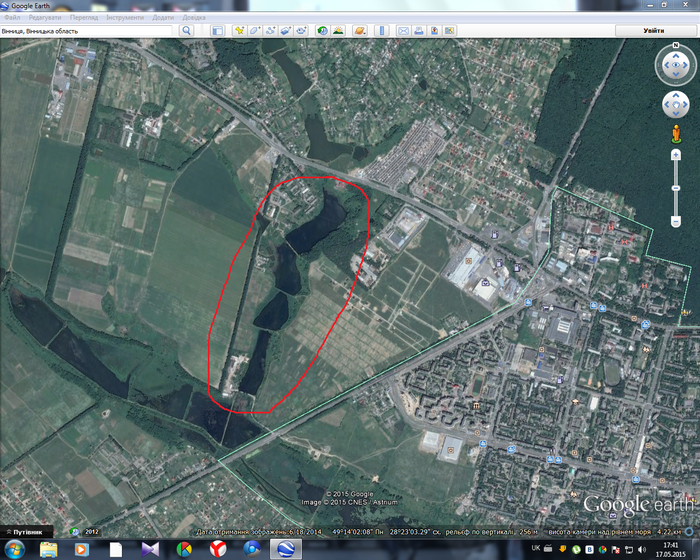Click the Windows Start button

(x=14, y=549)
